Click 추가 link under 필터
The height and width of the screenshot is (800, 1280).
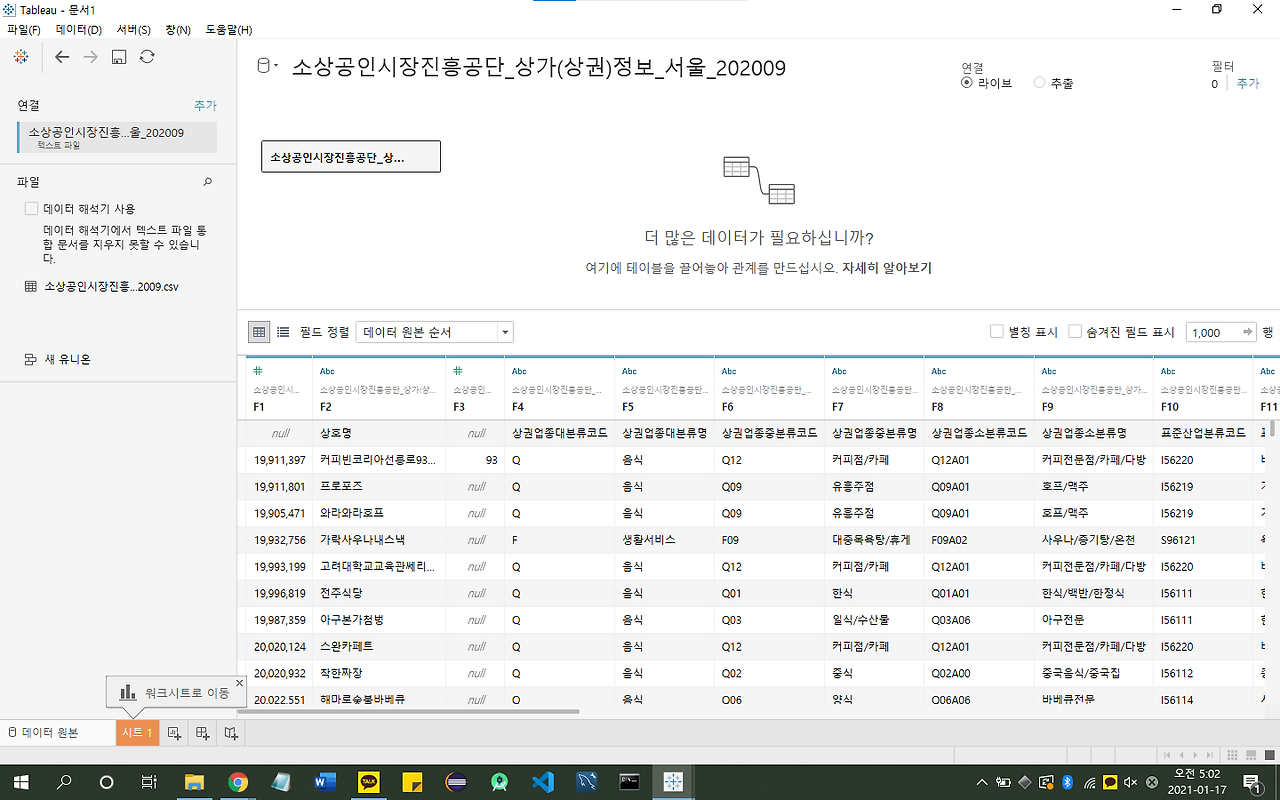(1248, 84)
